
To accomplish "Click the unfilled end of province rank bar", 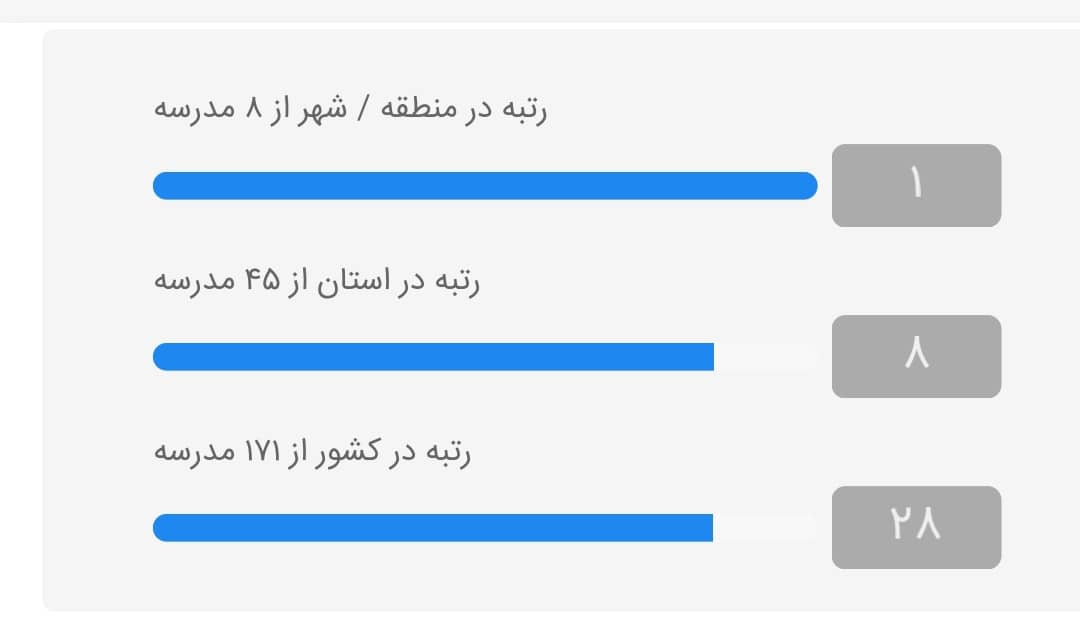I will (765, 357).
